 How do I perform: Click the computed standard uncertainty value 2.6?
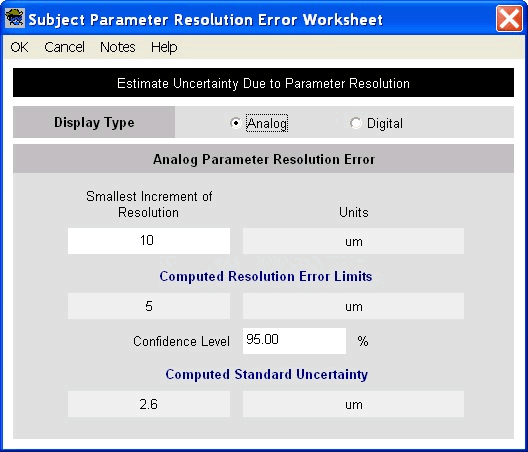pos(149,404)
